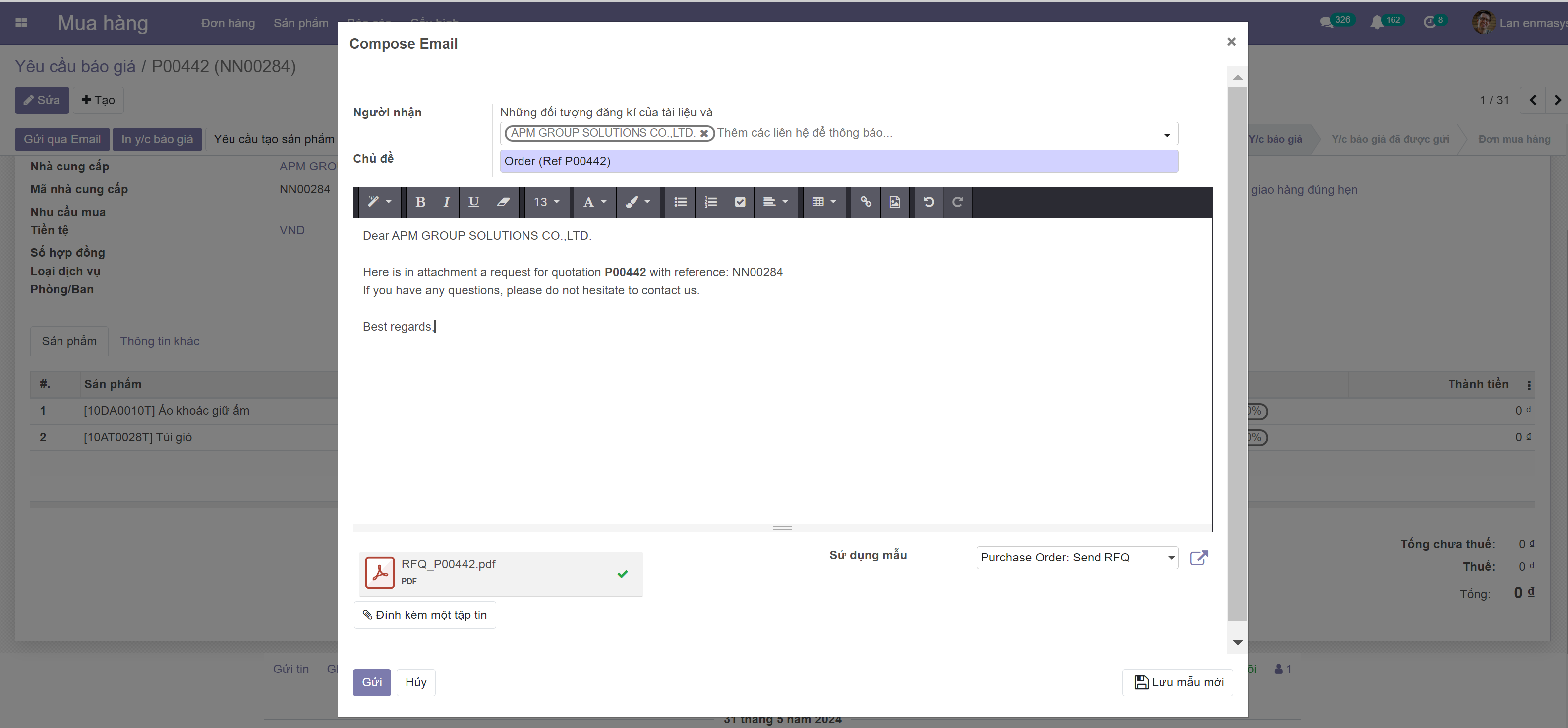Open the Đơn hàng menu
Screen dimensions: 1568x728
[228, 23]
